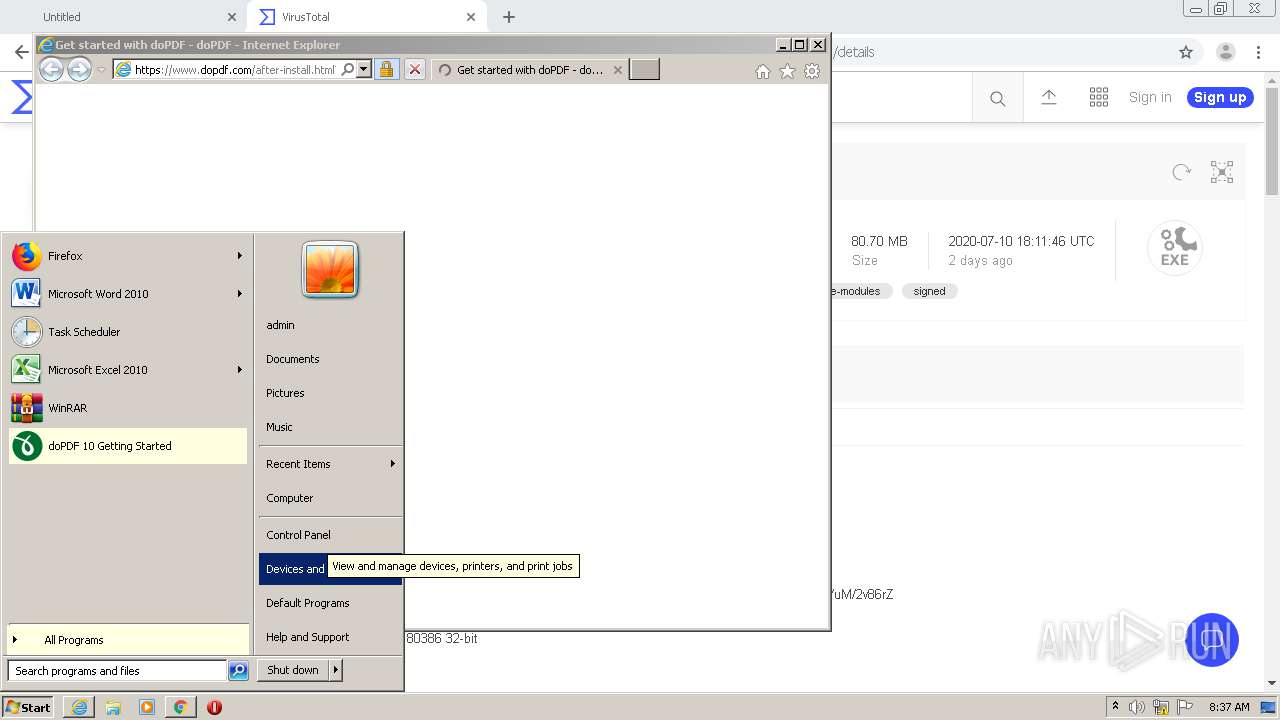The height and width of the screenshot is (720, 1280).
Task: Expand Microsoft Excel 2010 jump list arrow
Action: coord(239,370)
